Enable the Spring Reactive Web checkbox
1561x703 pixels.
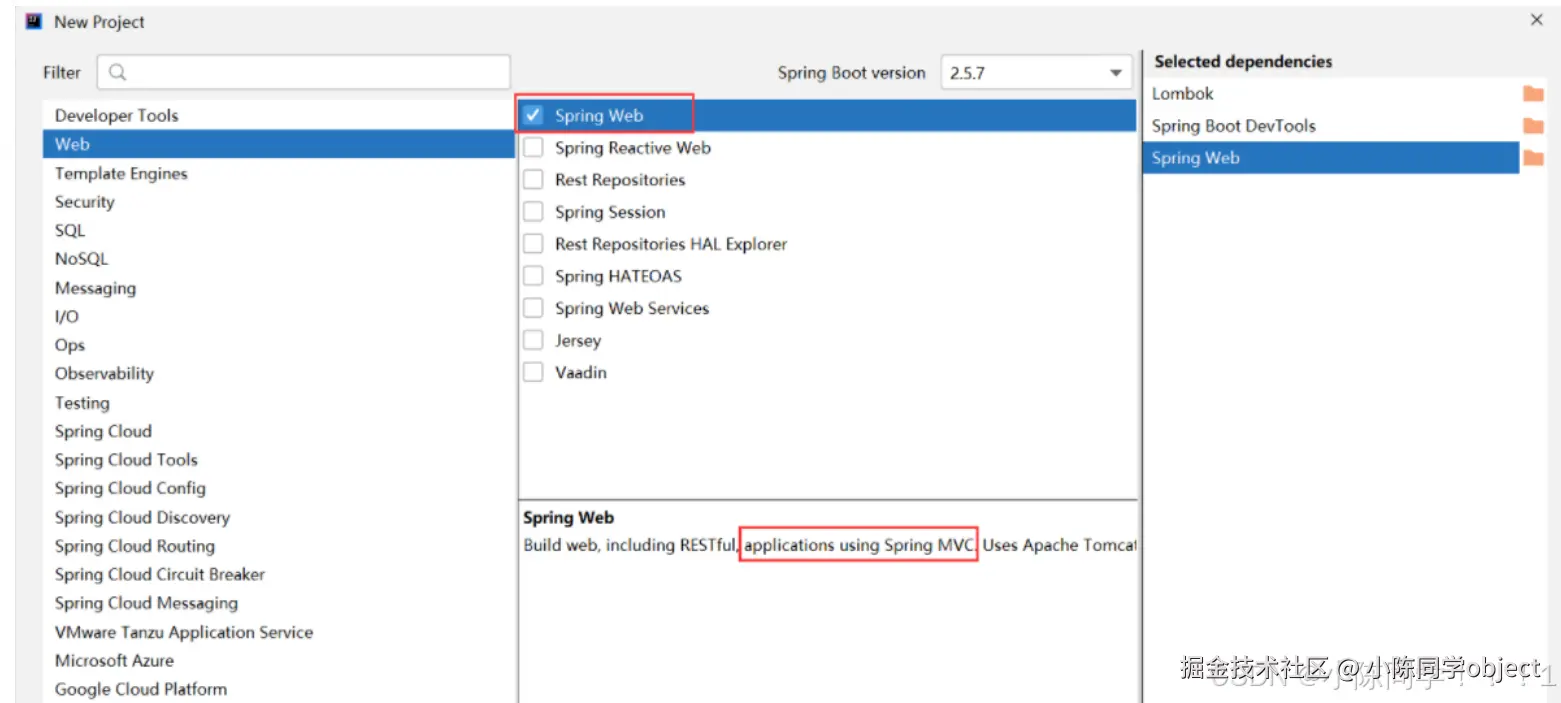534,148
